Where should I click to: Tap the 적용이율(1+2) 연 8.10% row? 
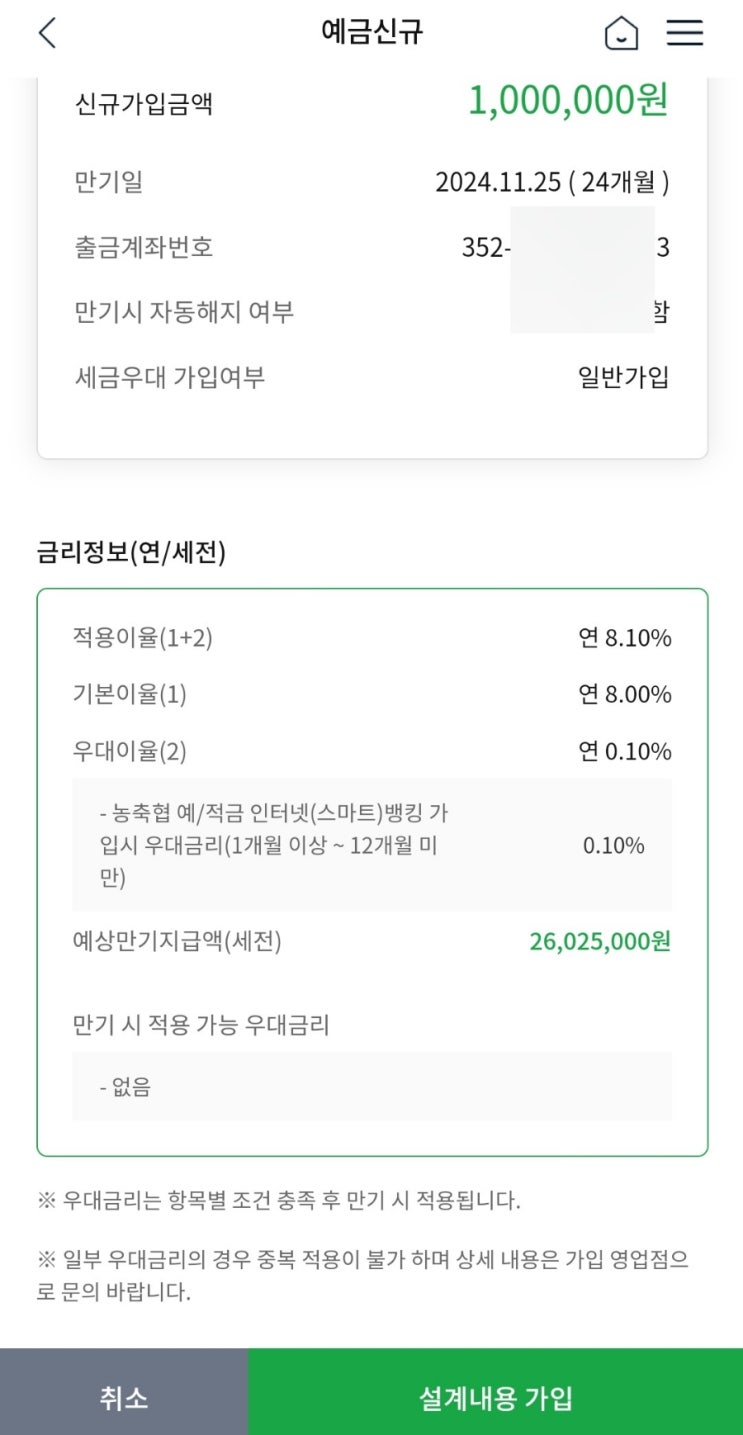pos(372,637)
